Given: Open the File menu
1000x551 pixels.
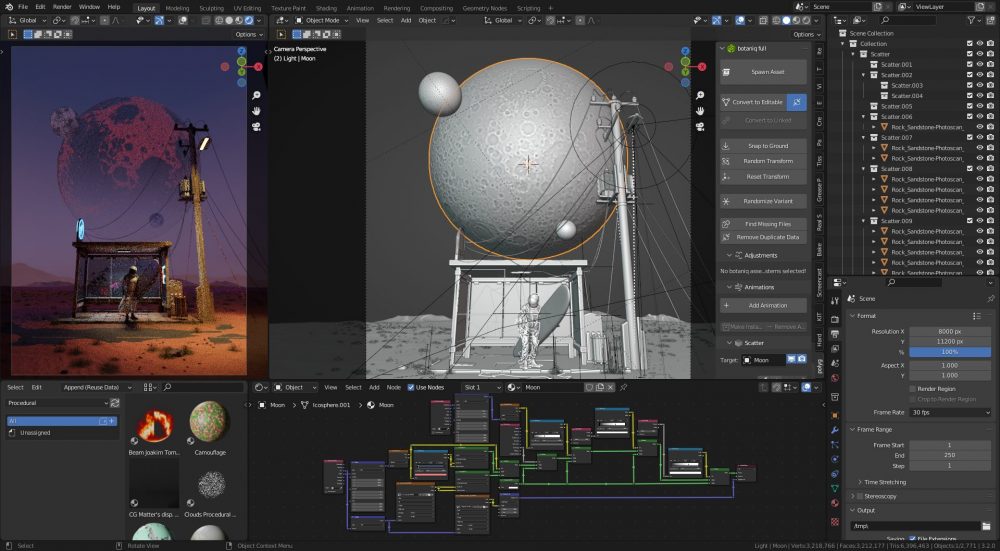Looking at the screenshot, I should [x=23, y=7].
